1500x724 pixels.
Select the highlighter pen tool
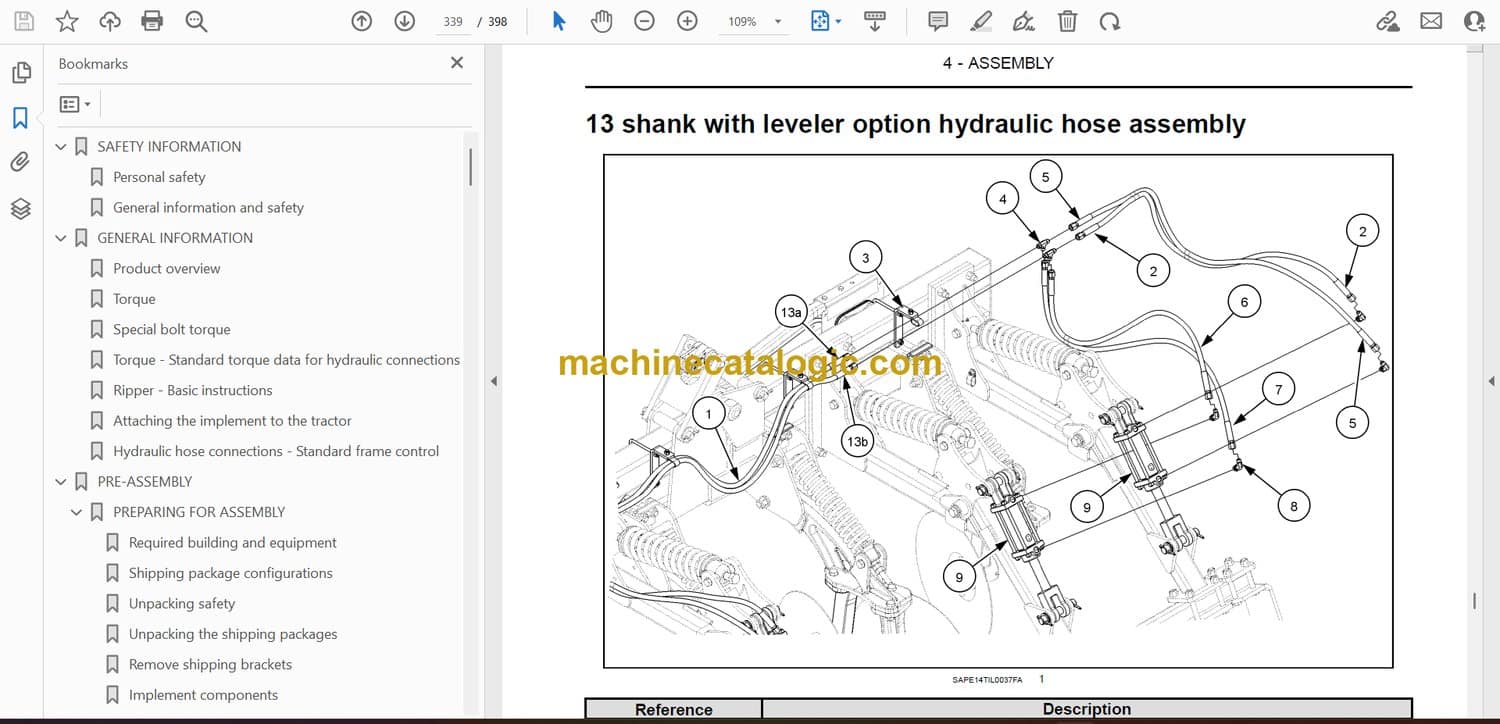point(981,21)
